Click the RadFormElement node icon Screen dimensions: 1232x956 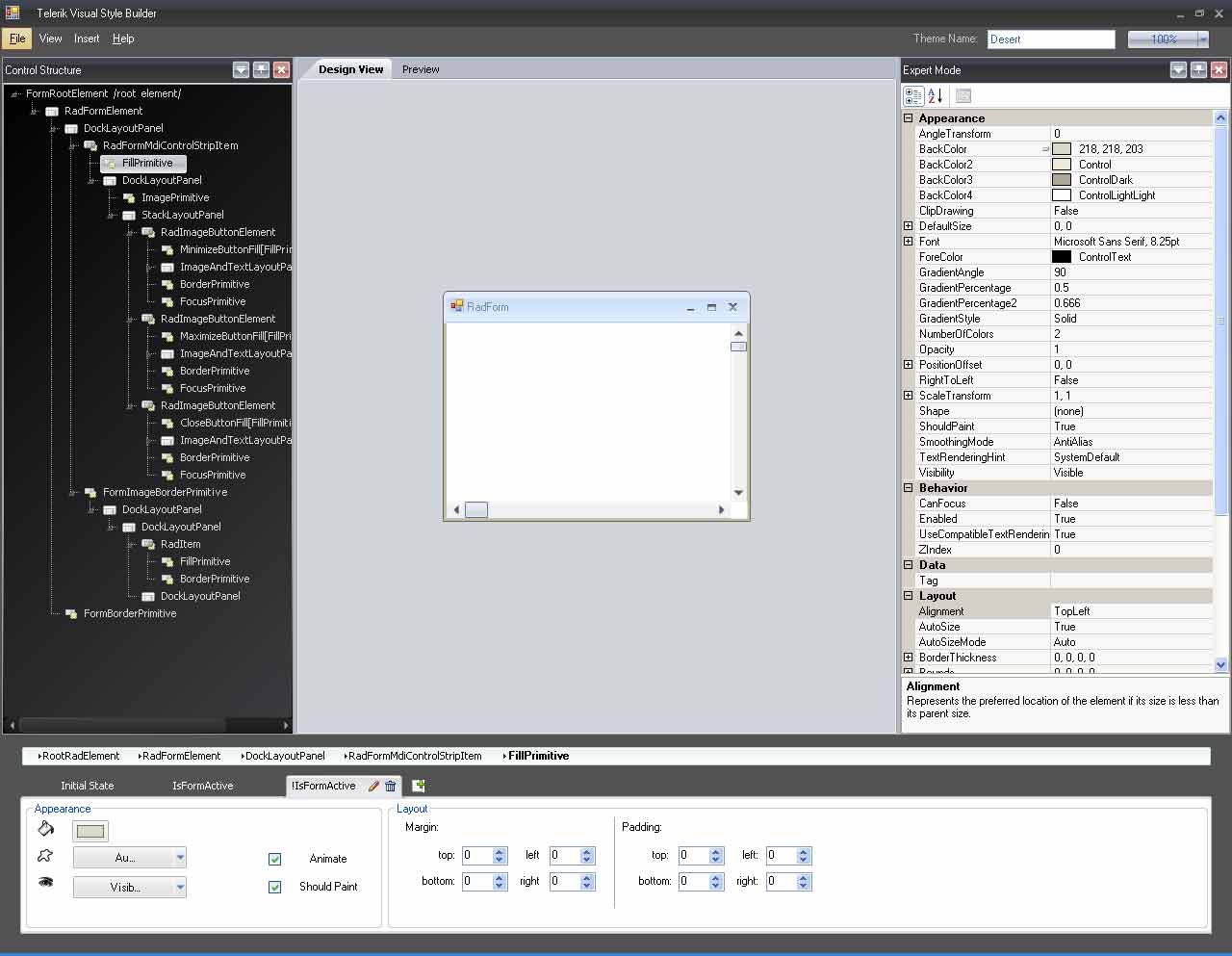(x=52, y=111)
